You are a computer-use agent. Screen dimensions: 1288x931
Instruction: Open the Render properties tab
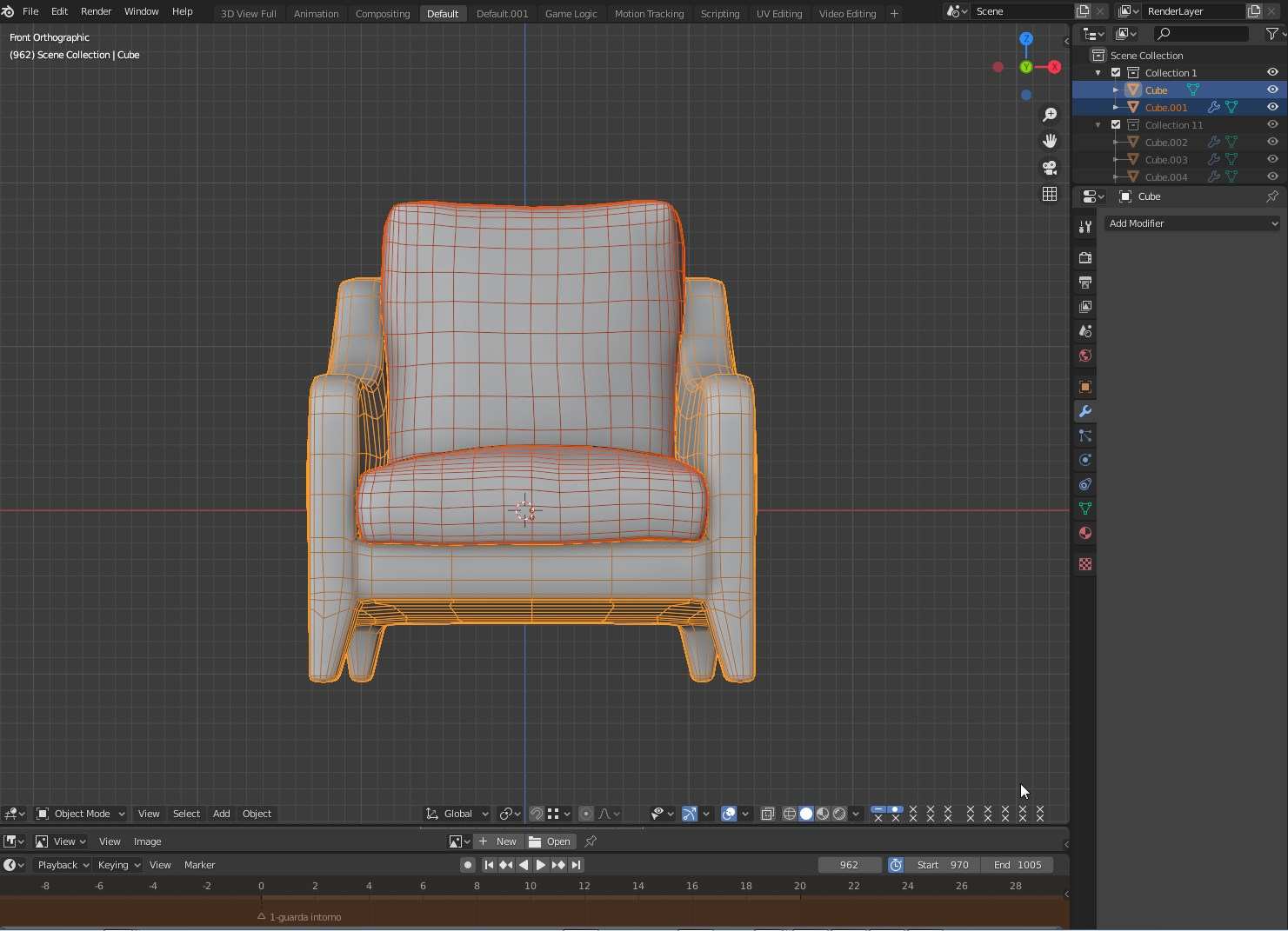pyautogui.click(x=1084, y=258)
